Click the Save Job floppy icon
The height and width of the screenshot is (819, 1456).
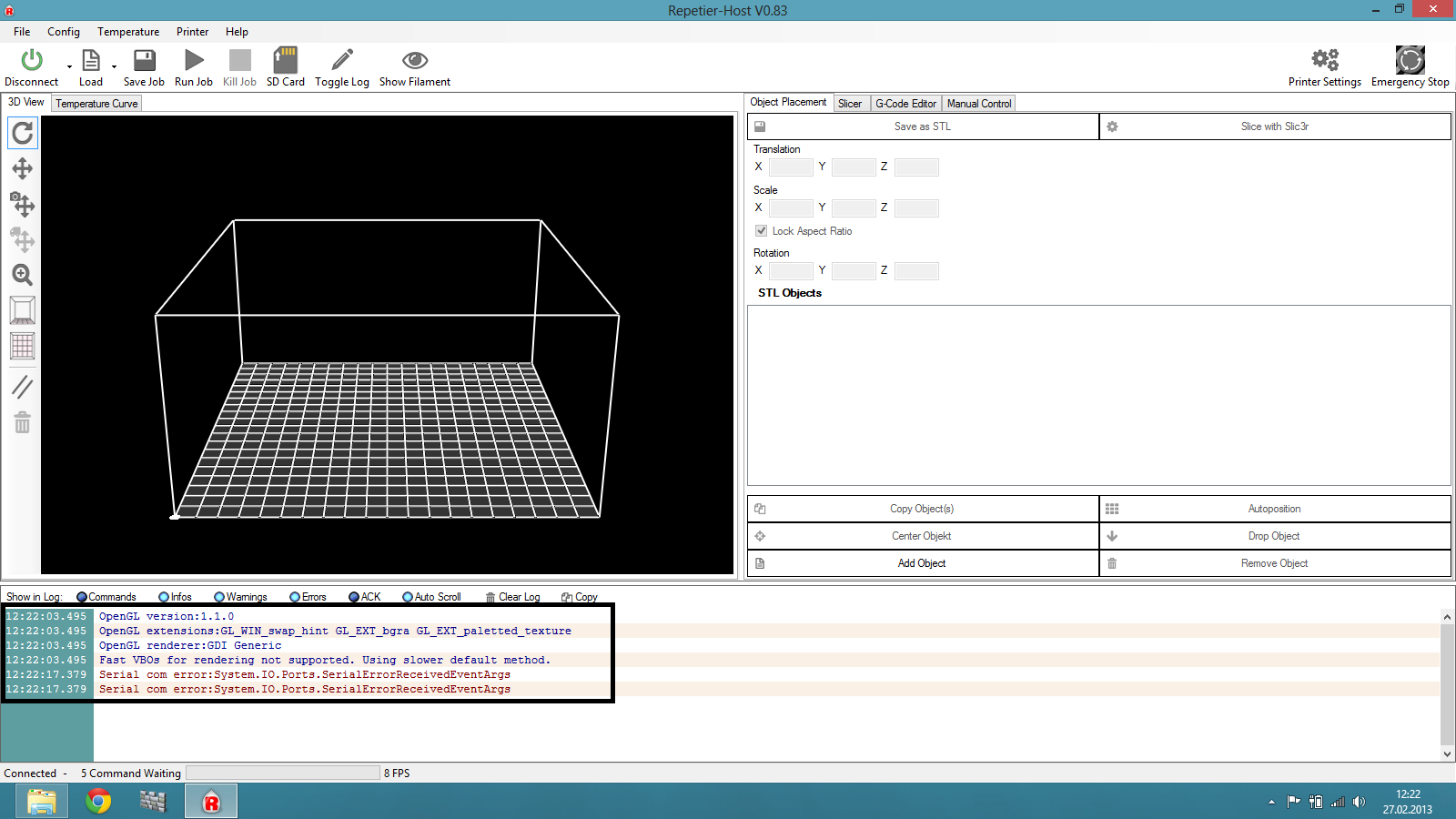144,60
